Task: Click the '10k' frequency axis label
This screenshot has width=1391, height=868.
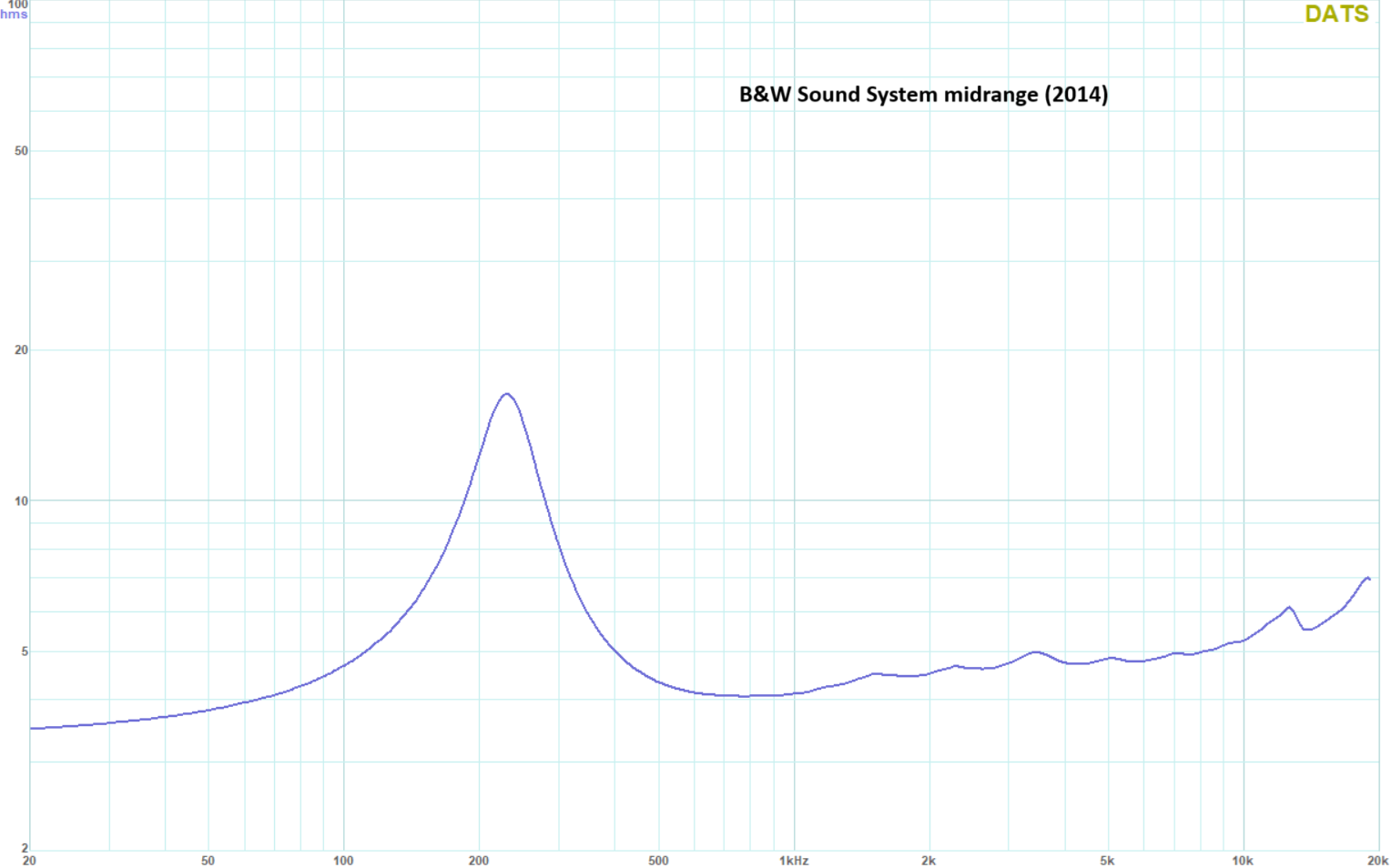Action: [x=1243, y=861]
